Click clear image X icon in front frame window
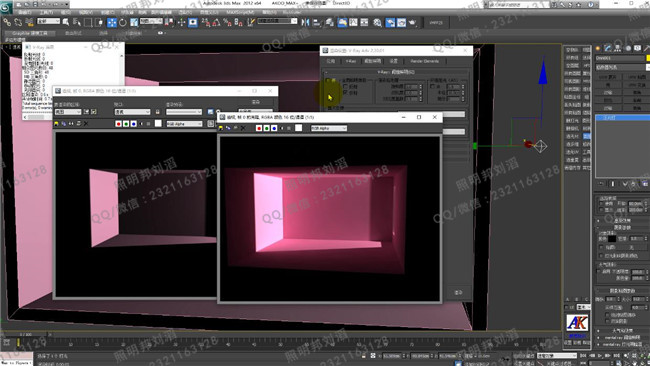650x366 pixels. [x=243, y=128]
